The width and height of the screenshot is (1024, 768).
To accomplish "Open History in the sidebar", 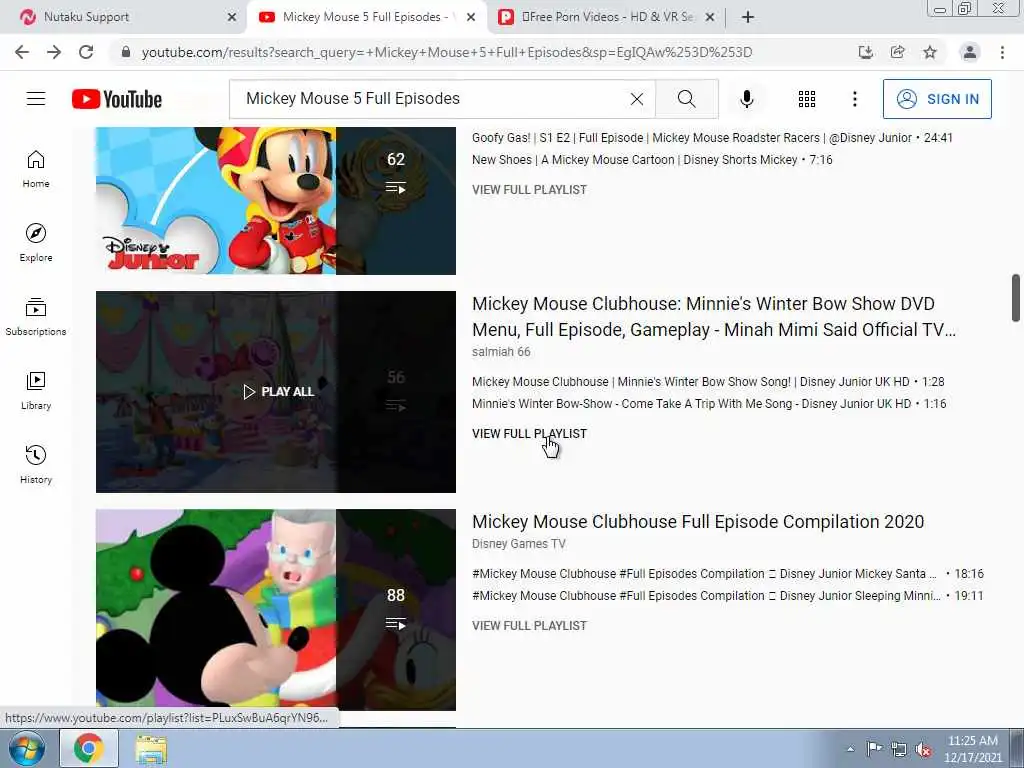I will 36,464.
